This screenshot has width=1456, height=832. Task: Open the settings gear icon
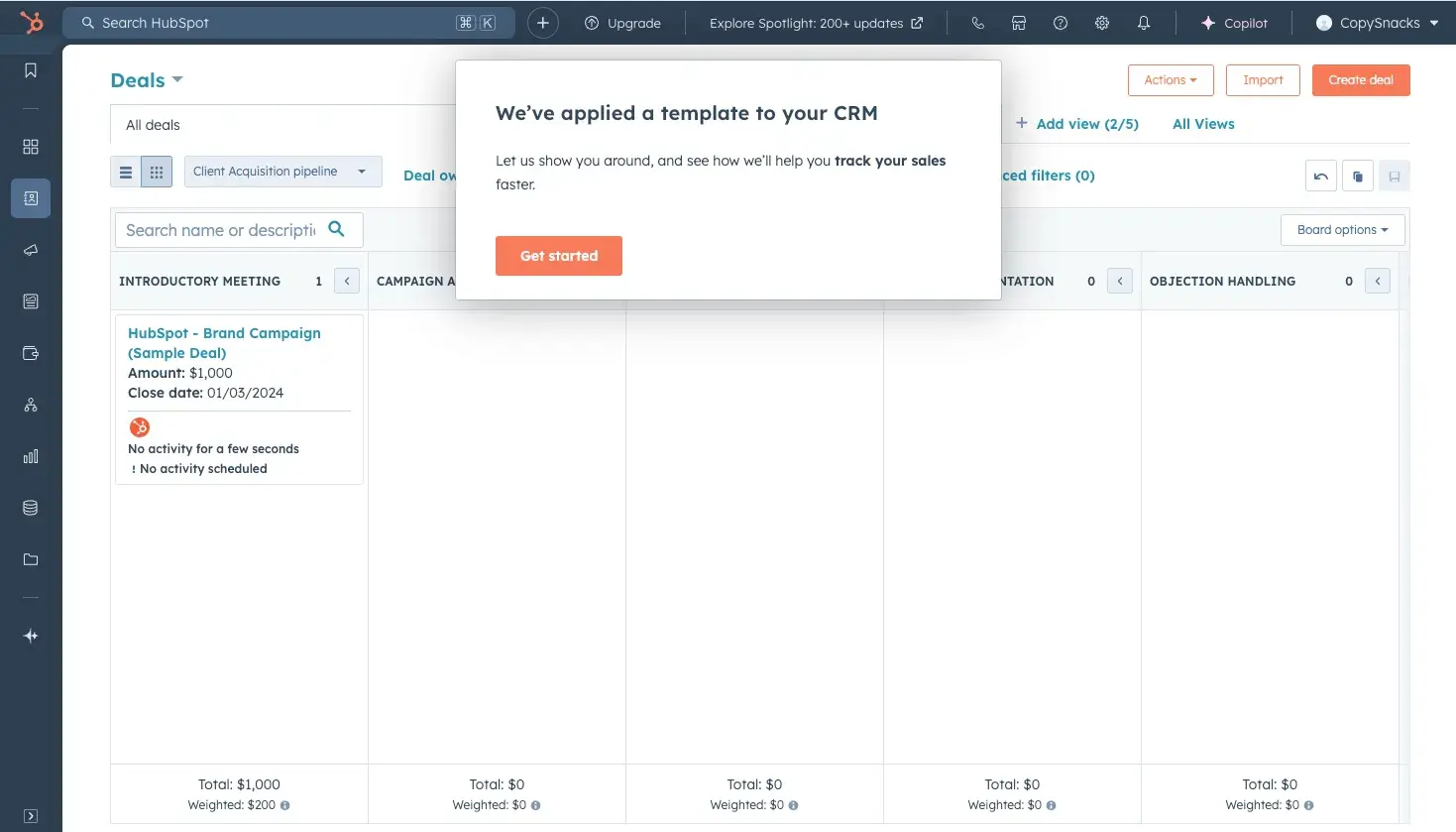pyautogui.click(x=1101, y=23)
